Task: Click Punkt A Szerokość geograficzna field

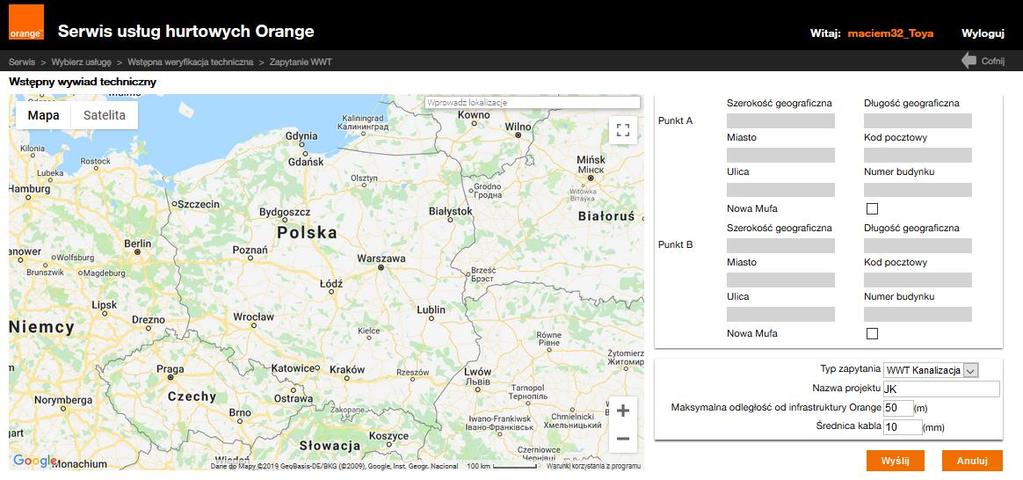Action: tap(780, 121)
